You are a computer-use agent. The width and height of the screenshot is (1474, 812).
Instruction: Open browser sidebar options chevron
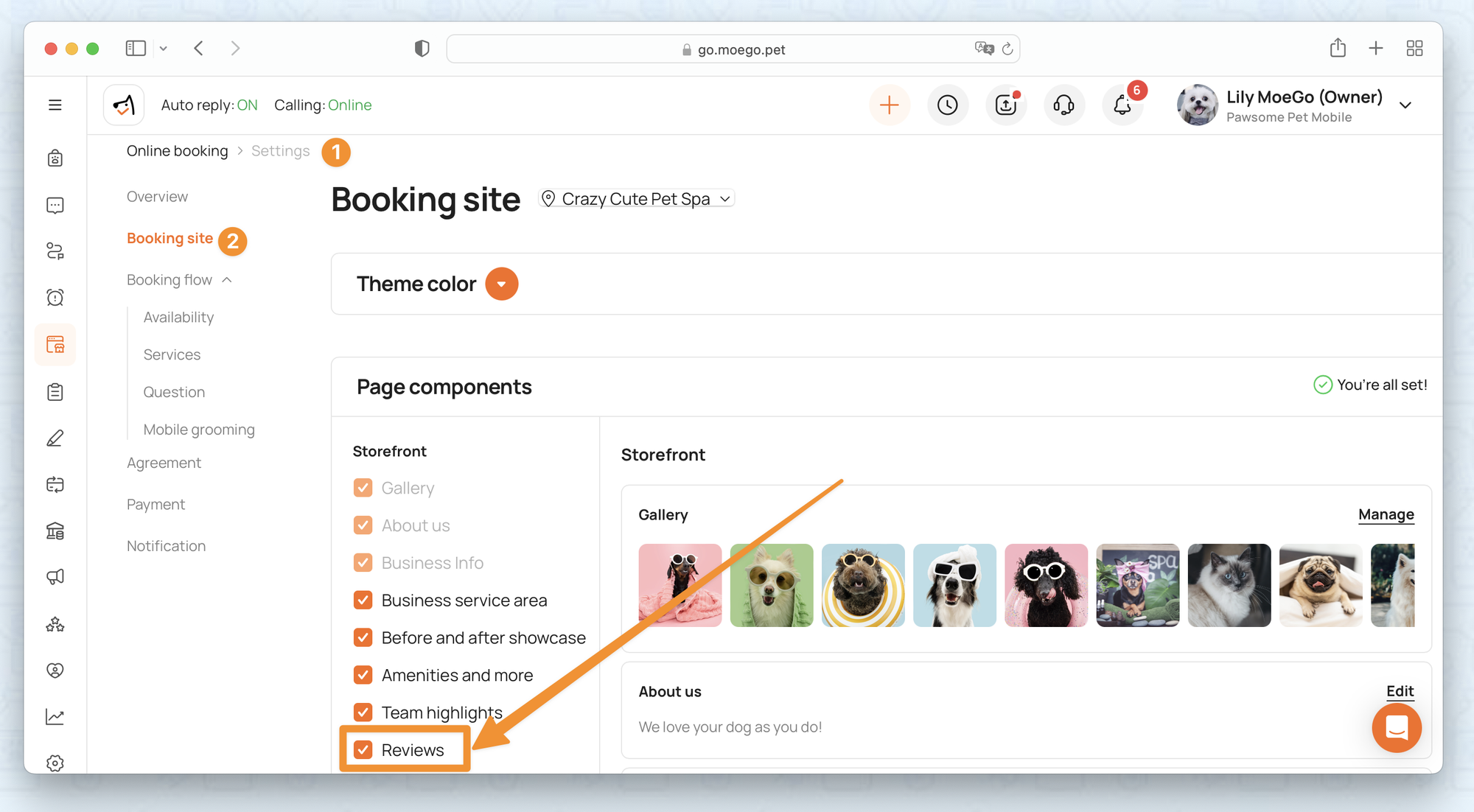pos(164,49)
